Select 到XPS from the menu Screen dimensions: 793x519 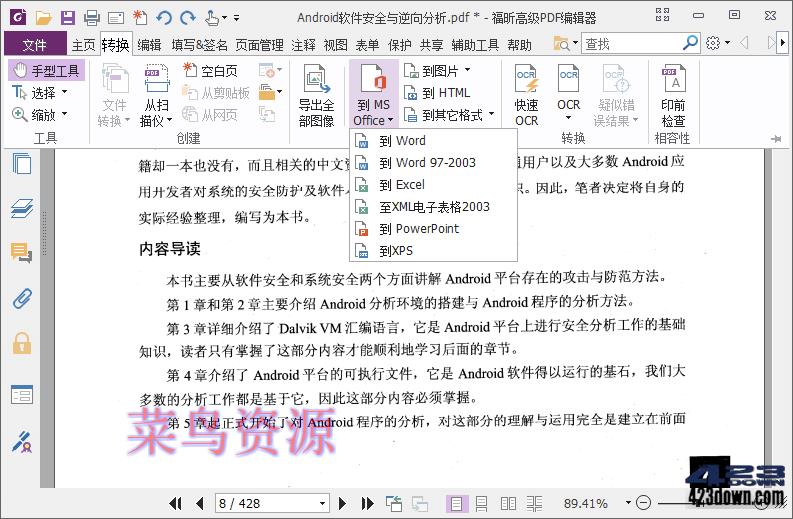[433, 251]
